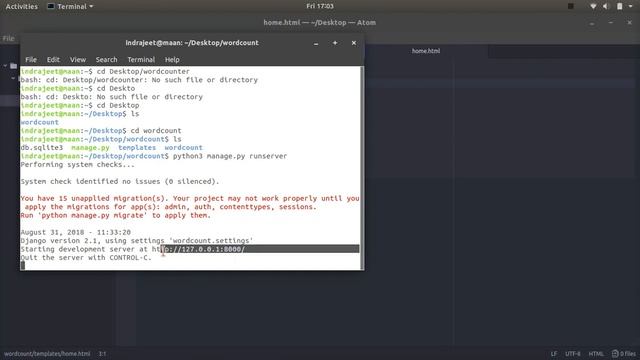Click the terminal cursor input line
The width and height of the screenshot is (640, 360).
[x=190, y=266]
